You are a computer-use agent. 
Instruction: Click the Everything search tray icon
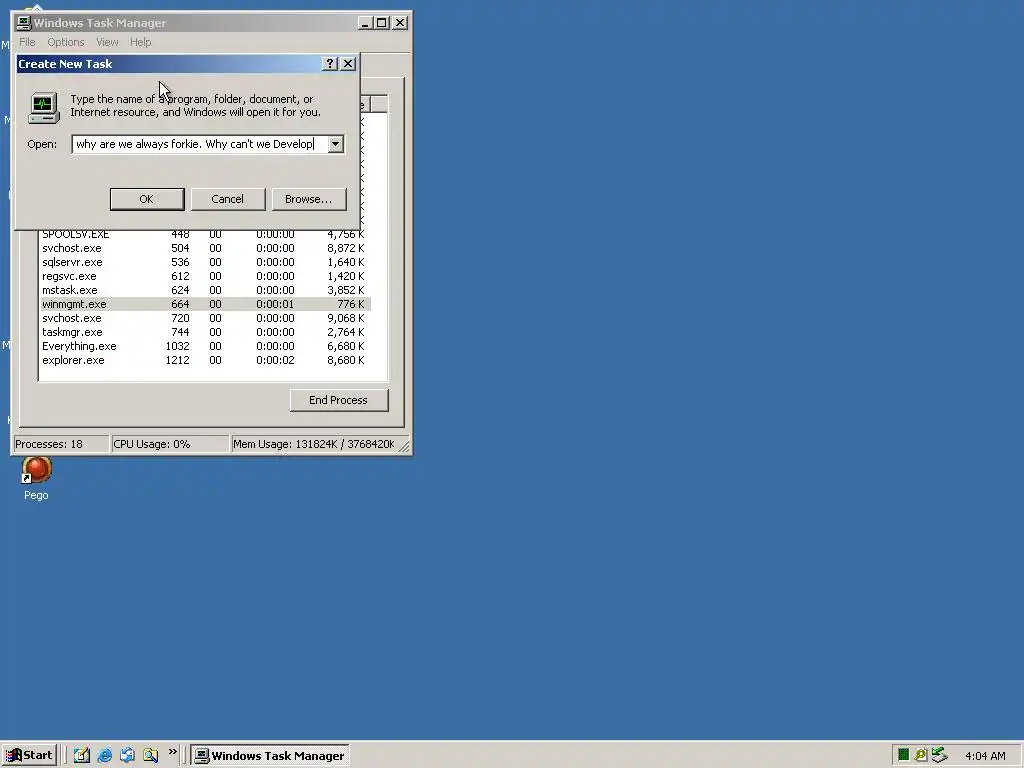point(921,755)
